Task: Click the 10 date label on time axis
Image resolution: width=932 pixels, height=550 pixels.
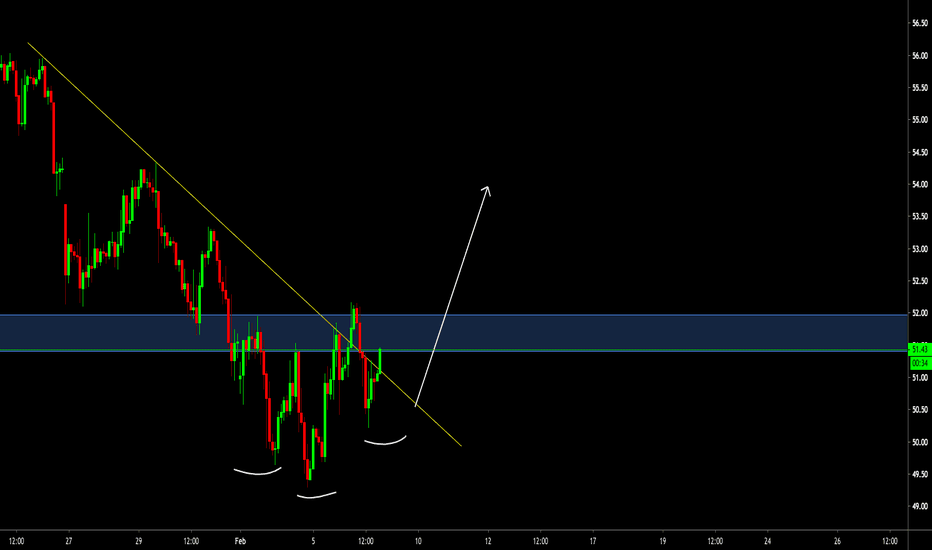Action: (x=418, y=541)
